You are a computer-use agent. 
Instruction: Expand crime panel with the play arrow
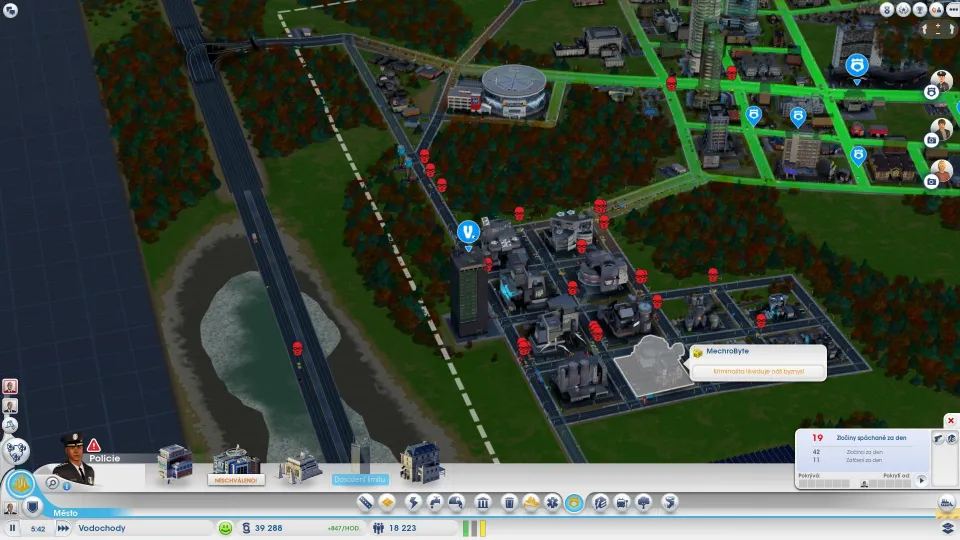921,481
